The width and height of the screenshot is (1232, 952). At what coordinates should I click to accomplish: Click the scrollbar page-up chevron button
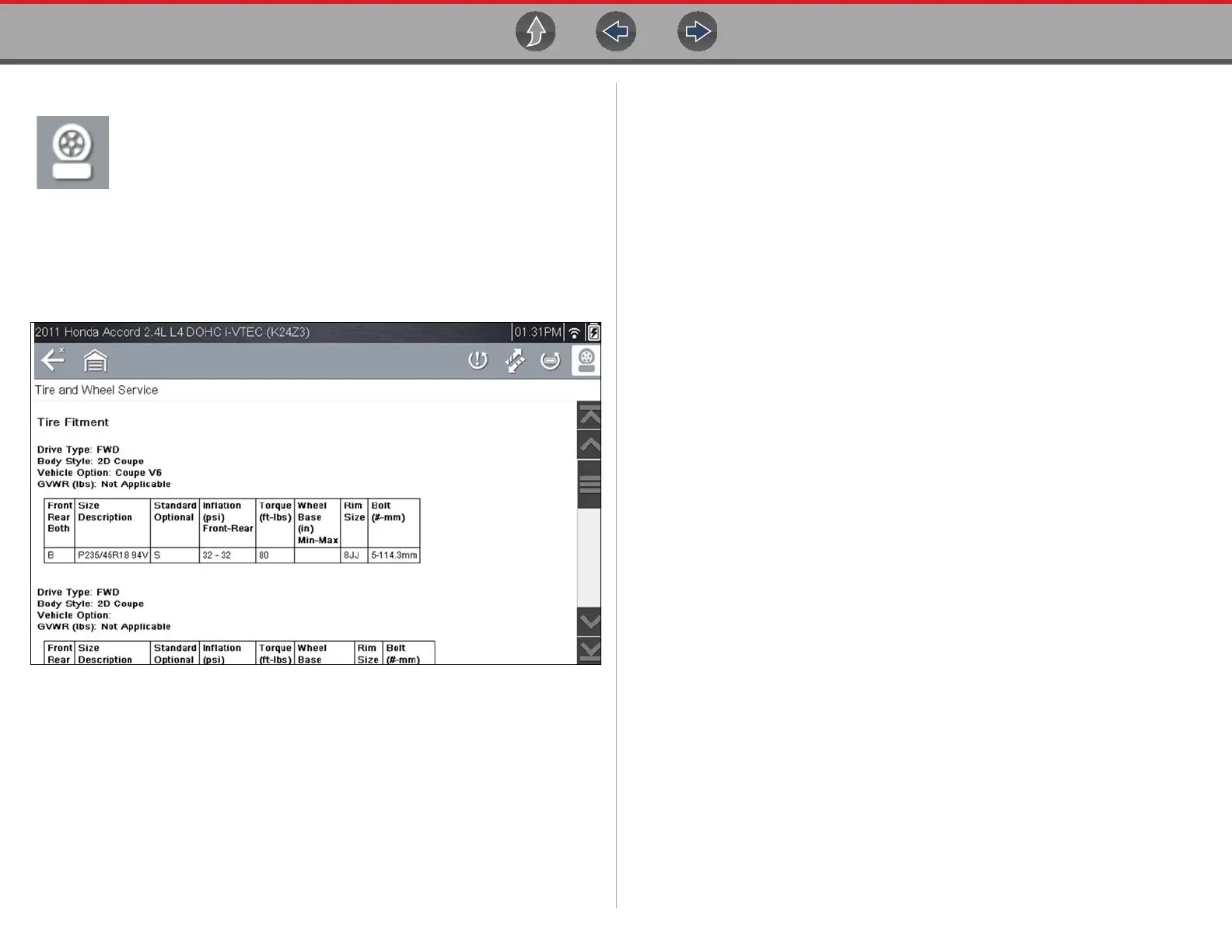[x=590, y=446]
